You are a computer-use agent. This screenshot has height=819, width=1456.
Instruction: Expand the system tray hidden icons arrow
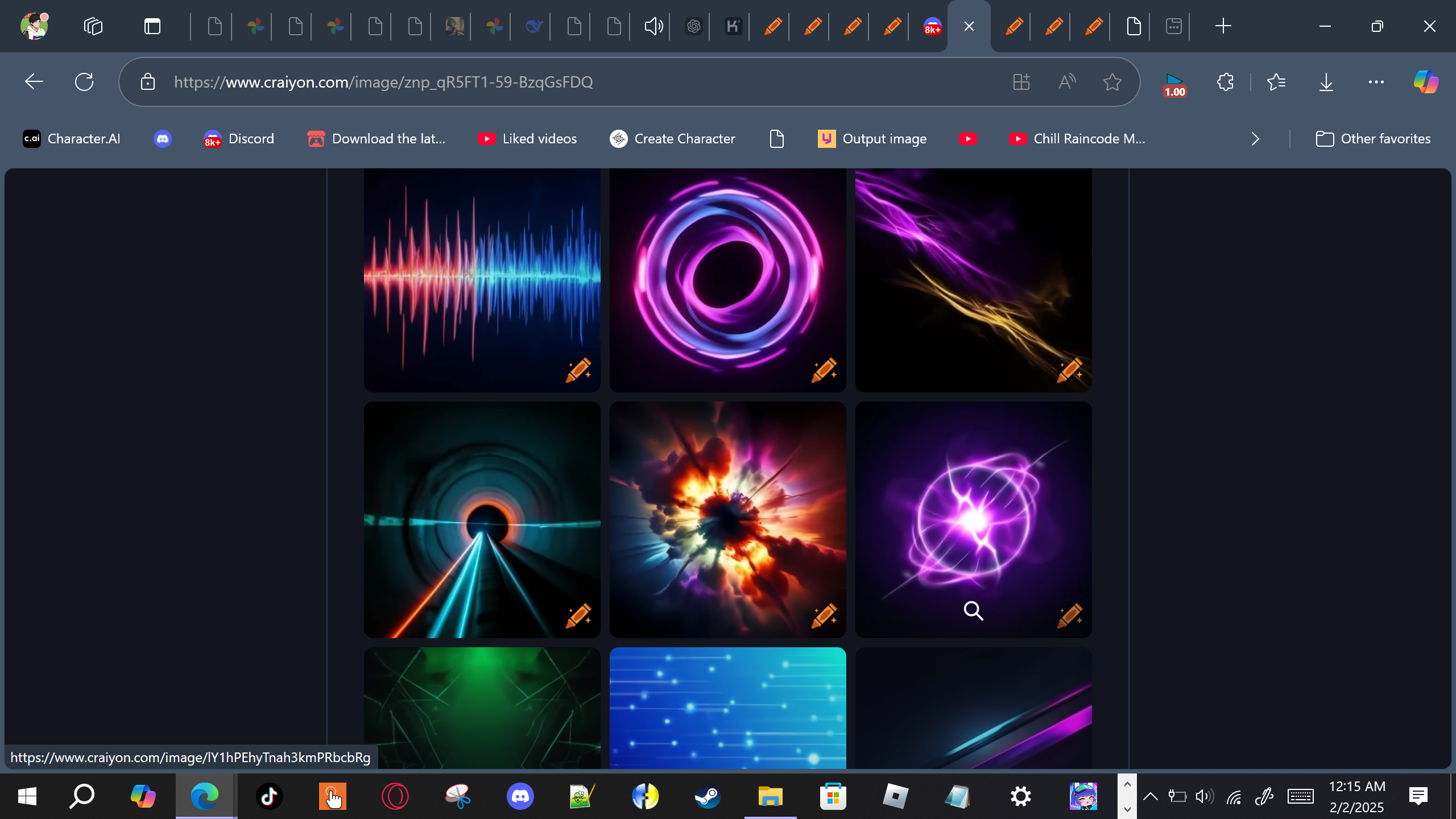1150,796
